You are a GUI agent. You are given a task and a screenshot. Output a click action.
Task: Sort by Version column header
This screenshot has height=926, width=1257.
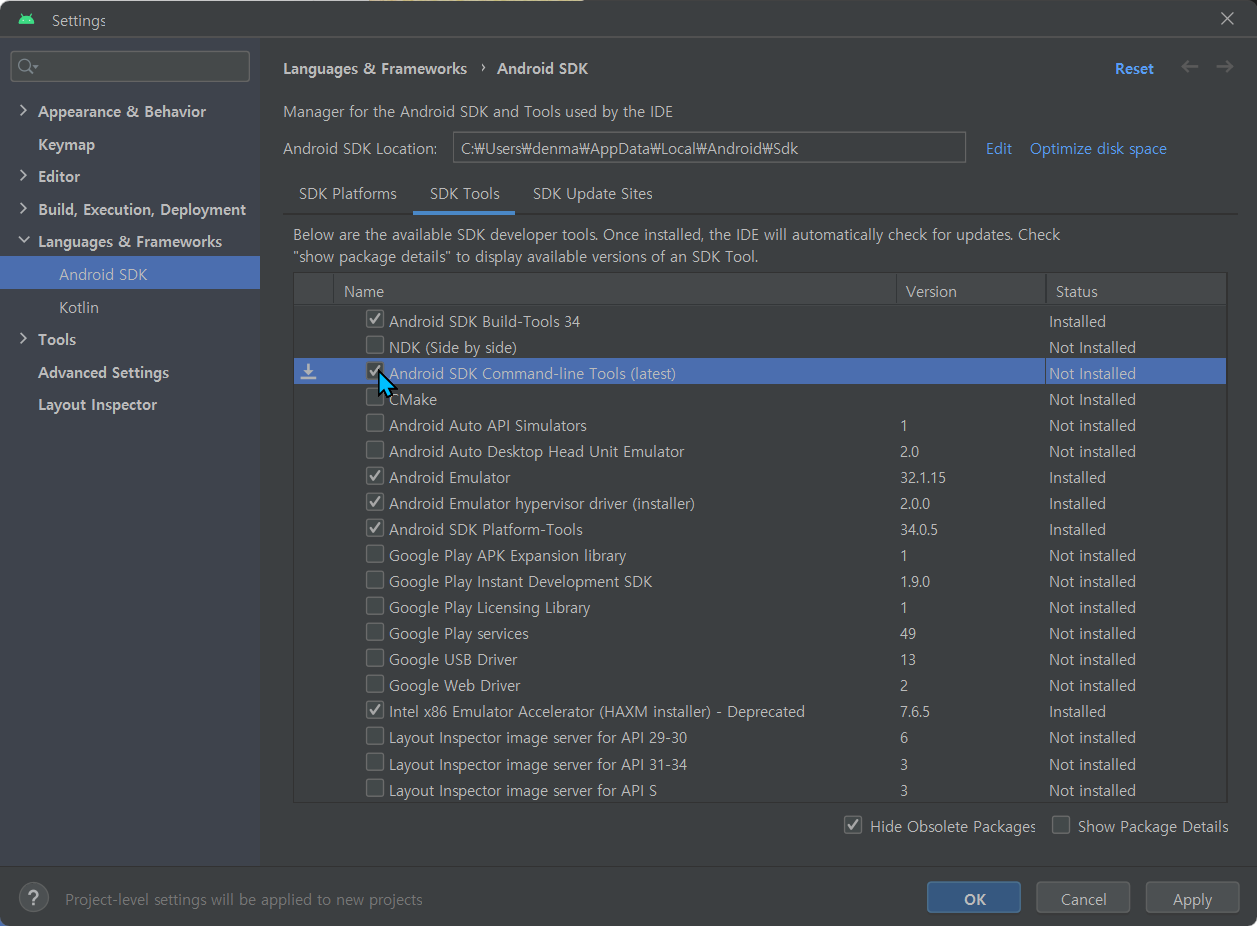971,291
